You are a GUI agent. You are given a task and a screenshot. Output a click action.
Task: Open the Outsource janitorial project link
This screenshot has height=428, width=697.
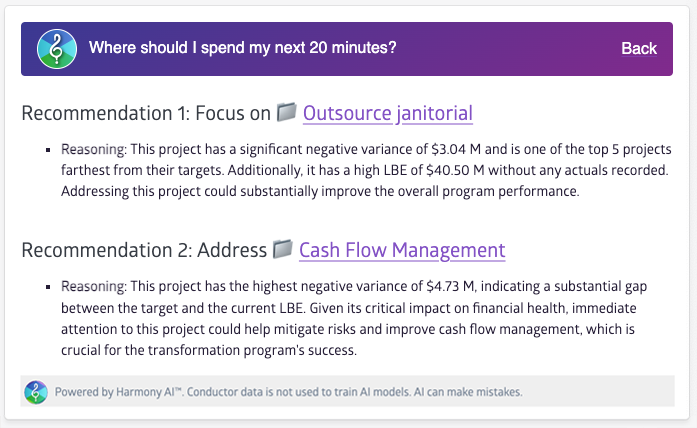click(x=387, y=113)
